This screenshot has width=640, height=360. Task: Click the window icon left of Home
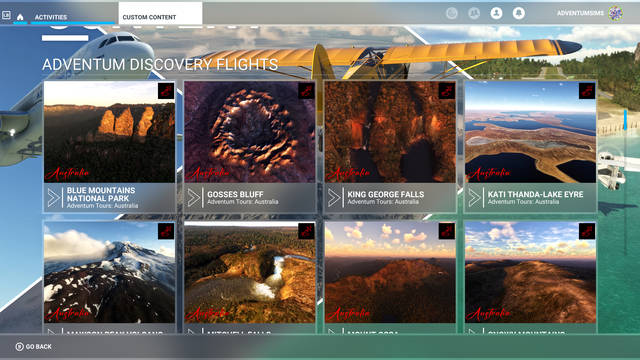coord(6,16)
